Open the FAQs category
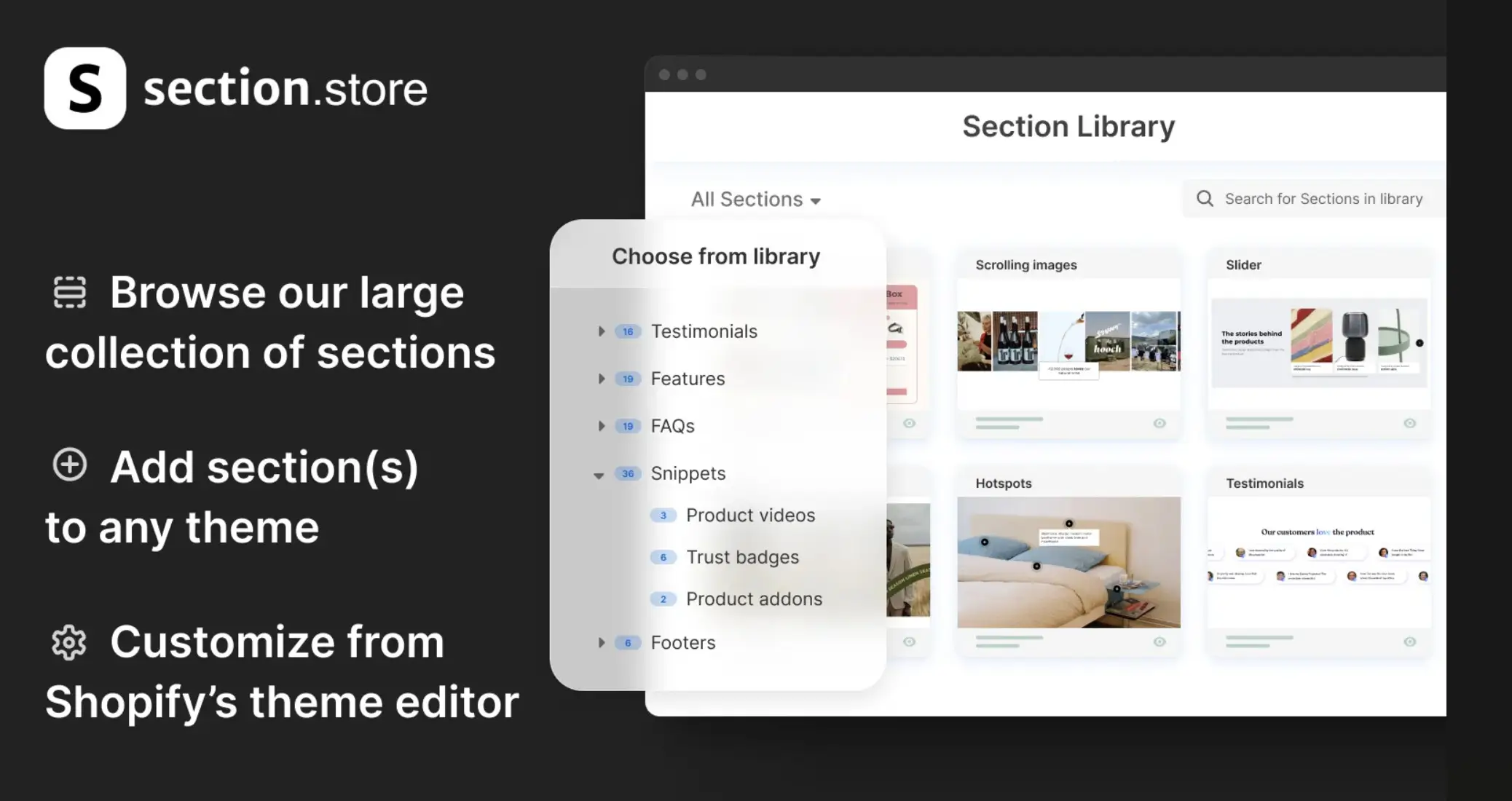 click(x=672, y=426)
